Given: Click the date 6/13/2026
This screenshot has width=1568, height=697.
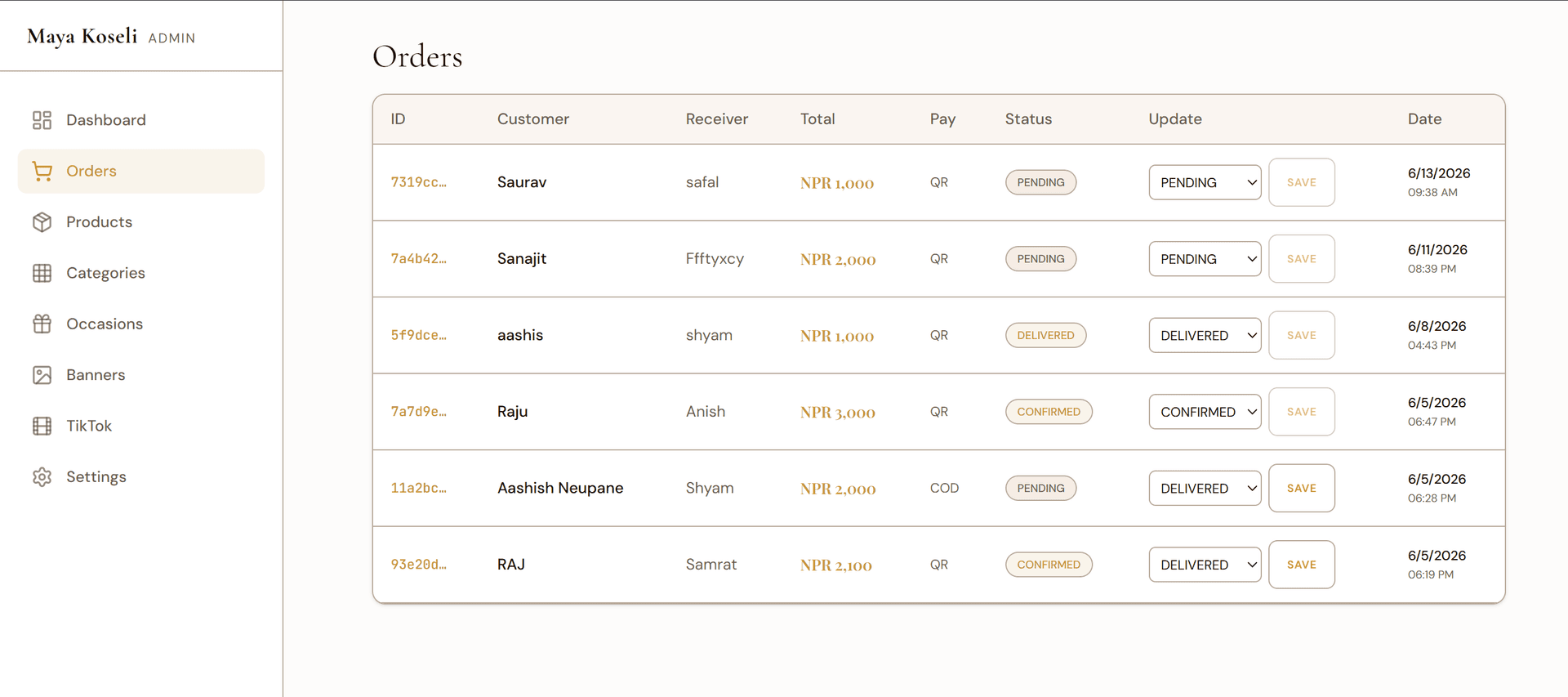Looking at the screenshot, I should [1439, 173].
